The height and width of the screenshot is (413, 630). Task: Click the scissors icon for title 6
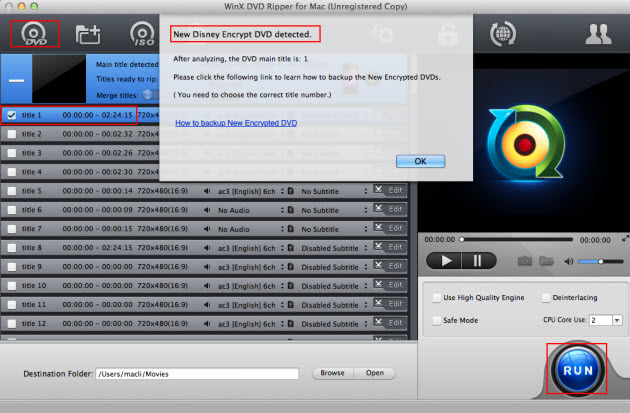click(378, 209)
